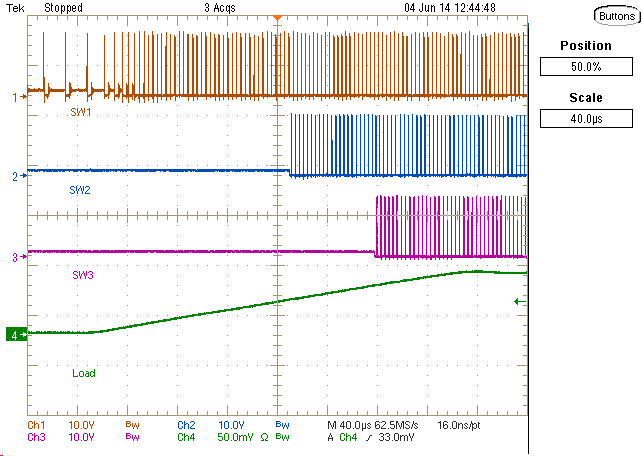Click the SW2 waveform label
The width and height of the screenshot is (642, 456).
pyautogui.click(x=80, y=189)
